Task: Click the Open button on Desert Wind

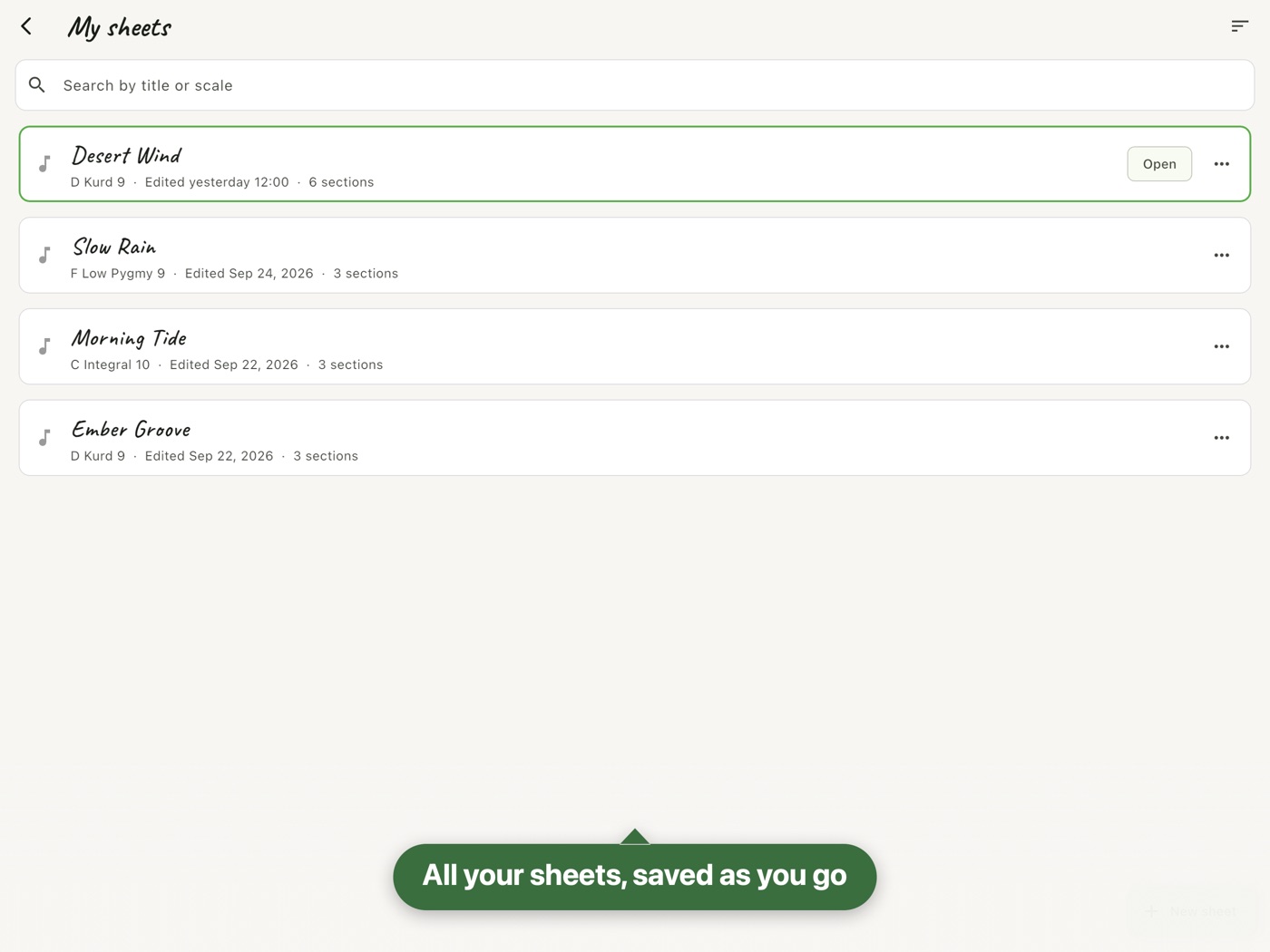Action: [1159, 164]
